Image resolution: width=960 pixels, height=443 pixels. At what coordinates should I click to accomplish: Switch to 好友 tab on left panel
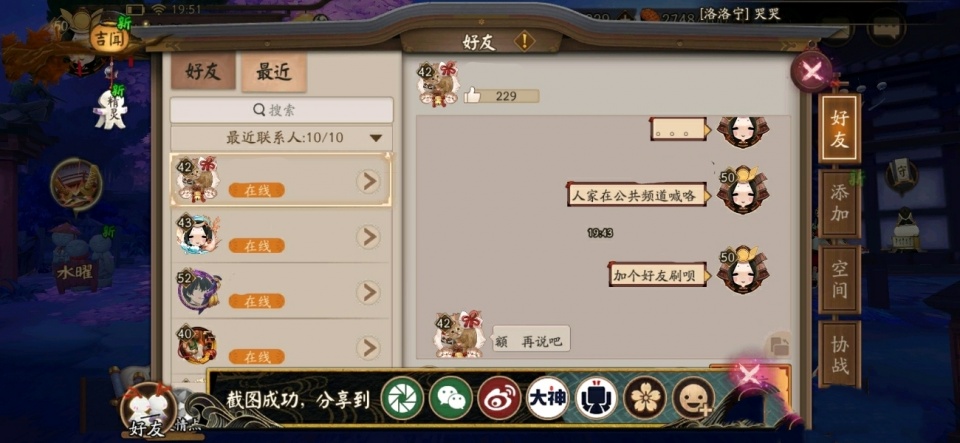(203, 72)
